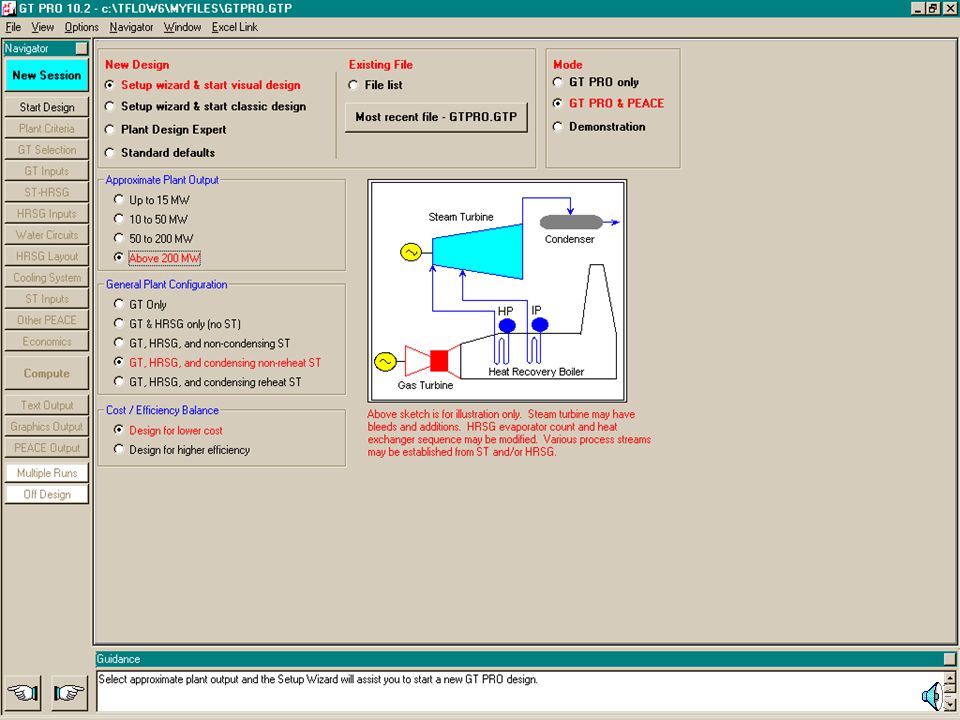960x720 pixels.
Task: Click the Cooling System navigator button
Action: tap(47, 278)
